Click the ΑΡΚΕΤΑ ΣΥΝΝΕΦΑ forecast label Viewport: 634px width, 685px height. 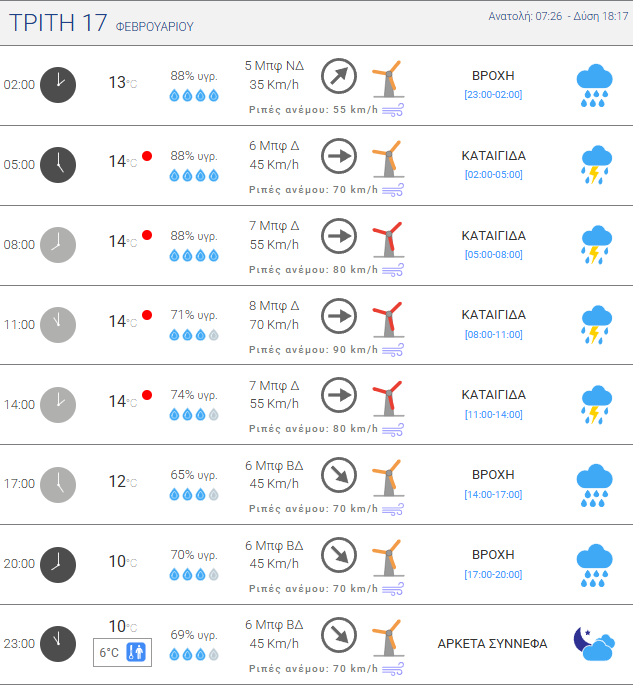pyautogui.click(x=492, y=643)
